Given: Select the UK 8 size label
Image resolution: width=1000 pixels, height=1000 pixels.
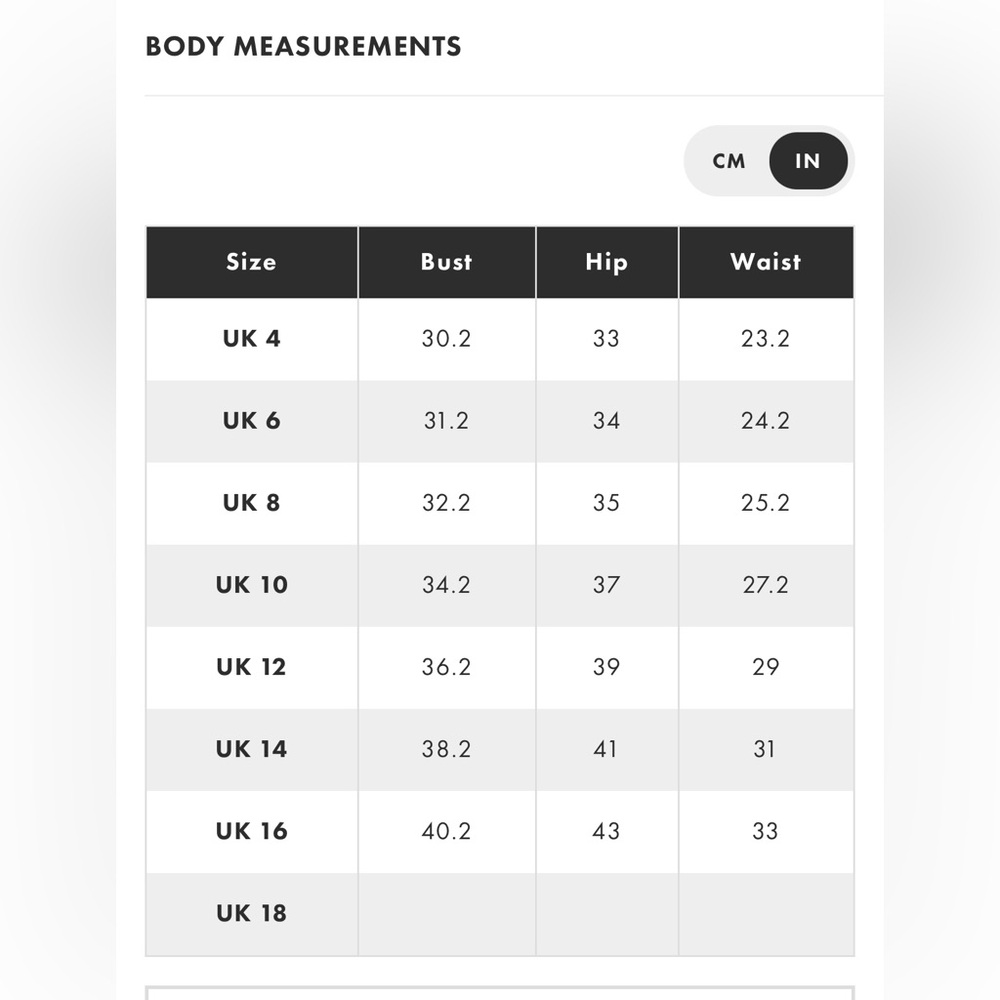Looking at the screenshot, I should click(x=251, y=503).
